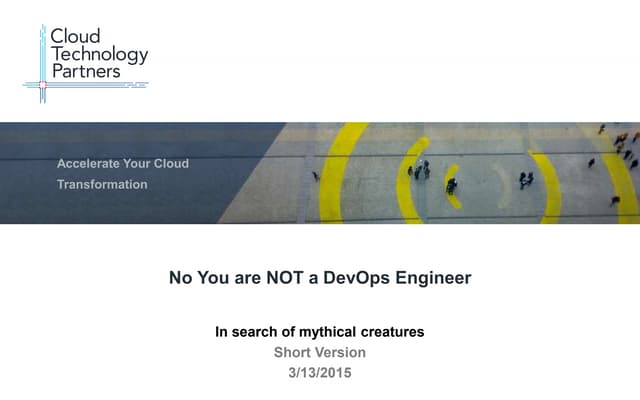The height and width of the screenshot is (400, 640).
Task: Click the word "Technology" in the logo
Action: tap(99, 54)
